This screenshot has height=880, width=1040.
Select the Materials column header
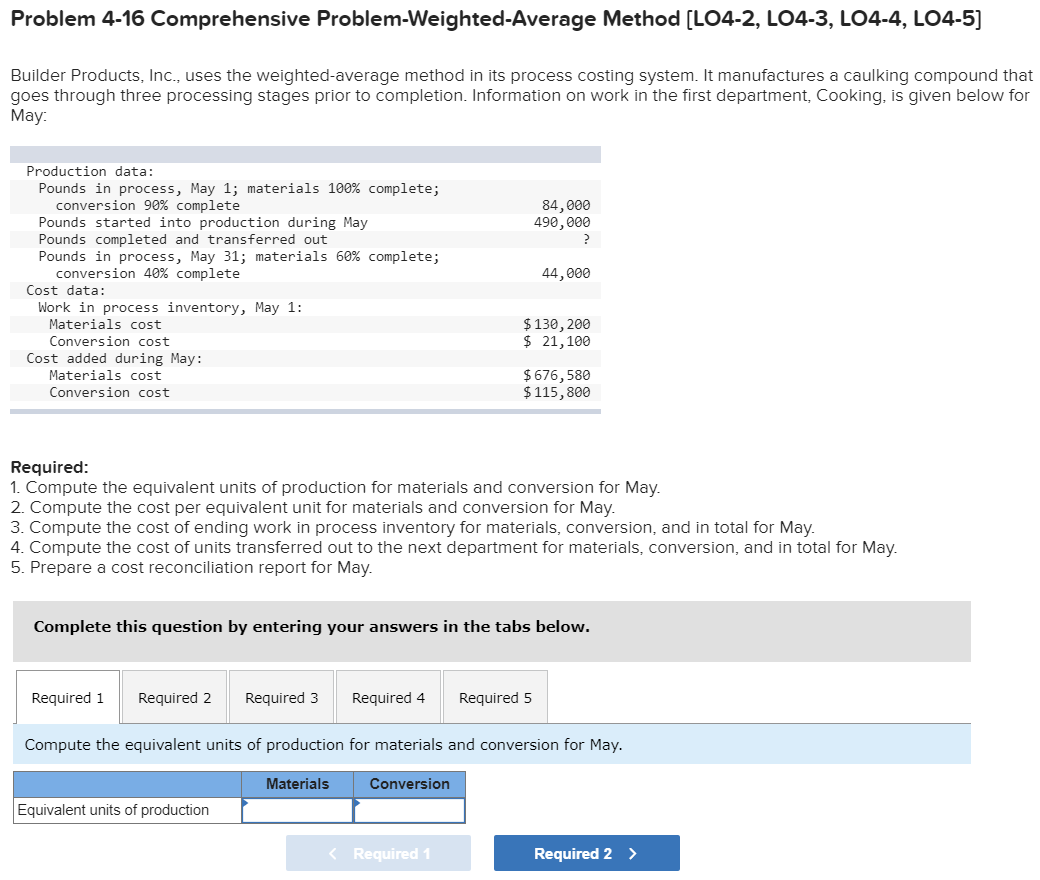pyautogui.click(x=297, y=784)
